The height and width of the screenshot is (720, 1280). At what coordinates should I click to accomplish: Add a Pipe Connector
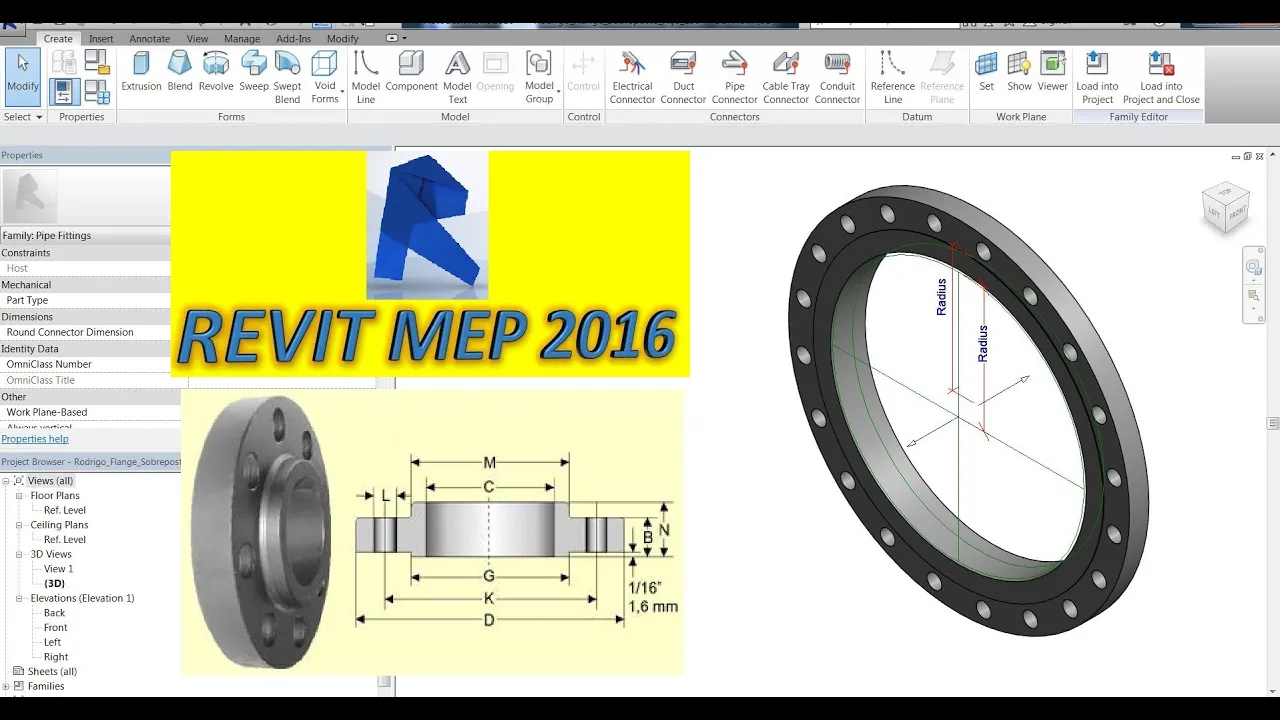(x=735, y=78)
